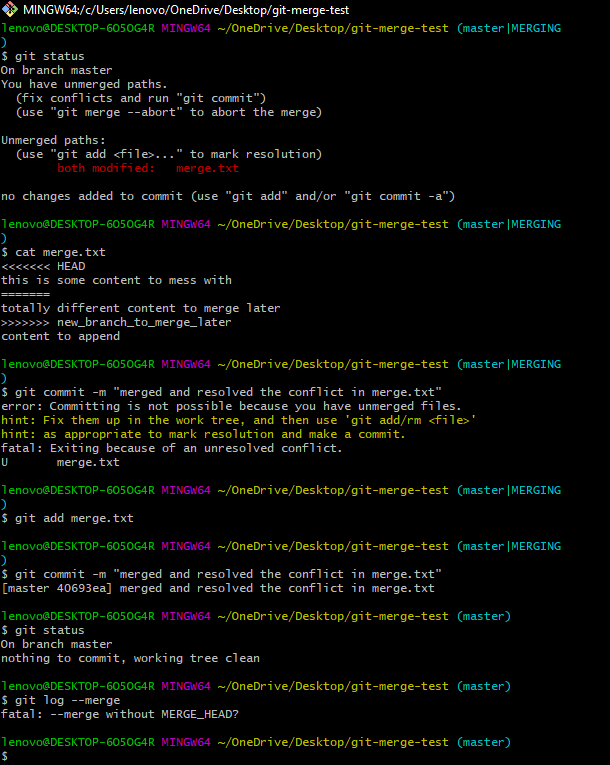The image size is (610, 765).
Task: Click "error: Committing is not possible" line
Action: (231, 406)
